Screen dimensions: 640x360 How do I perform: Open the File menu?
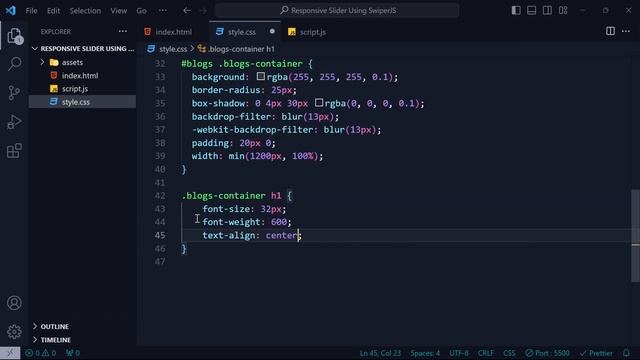pyautogui.click(x=31, y=11)
